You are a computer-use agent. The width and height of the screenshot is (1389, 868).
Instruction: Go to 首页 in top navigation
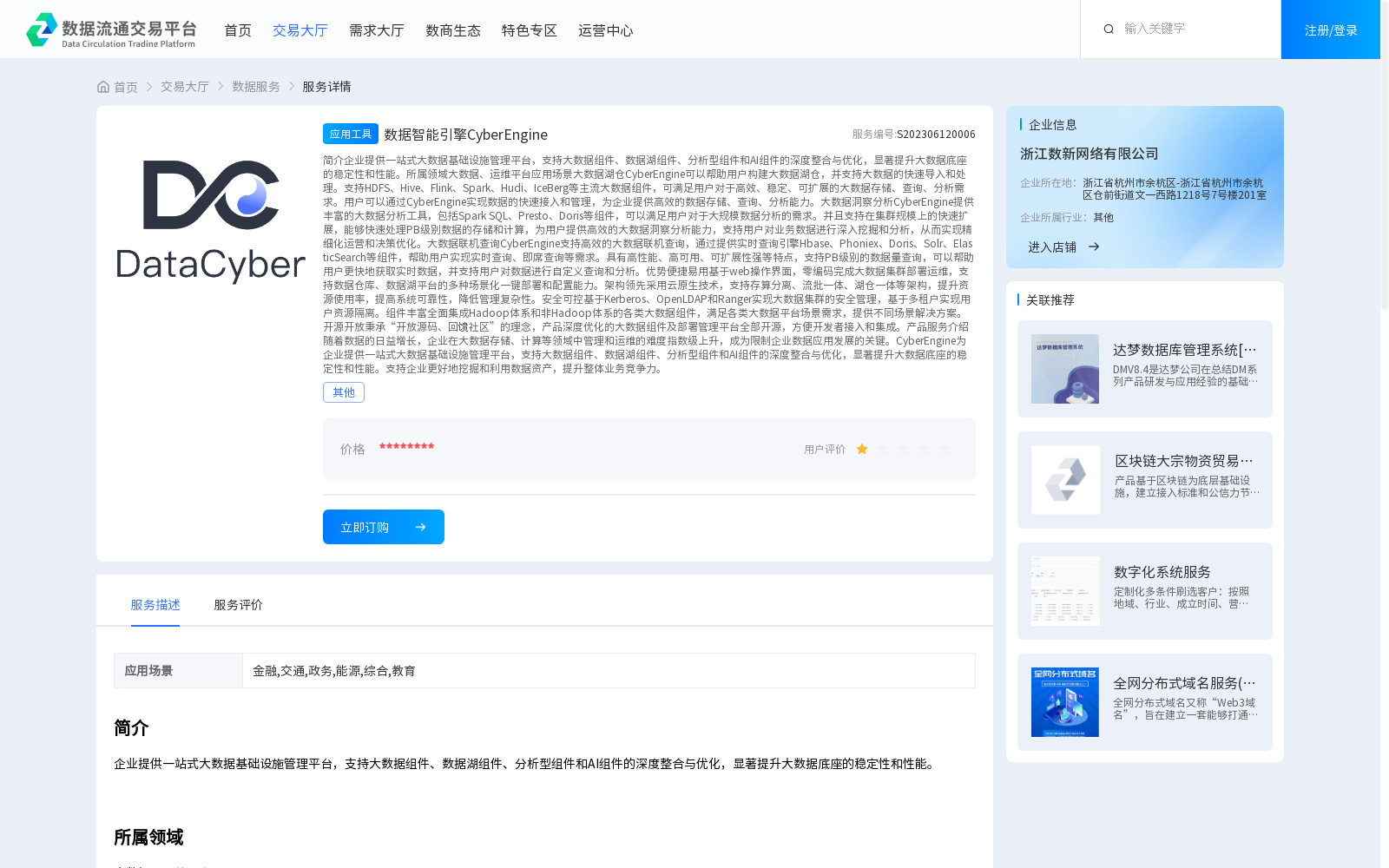pos(238,30)
